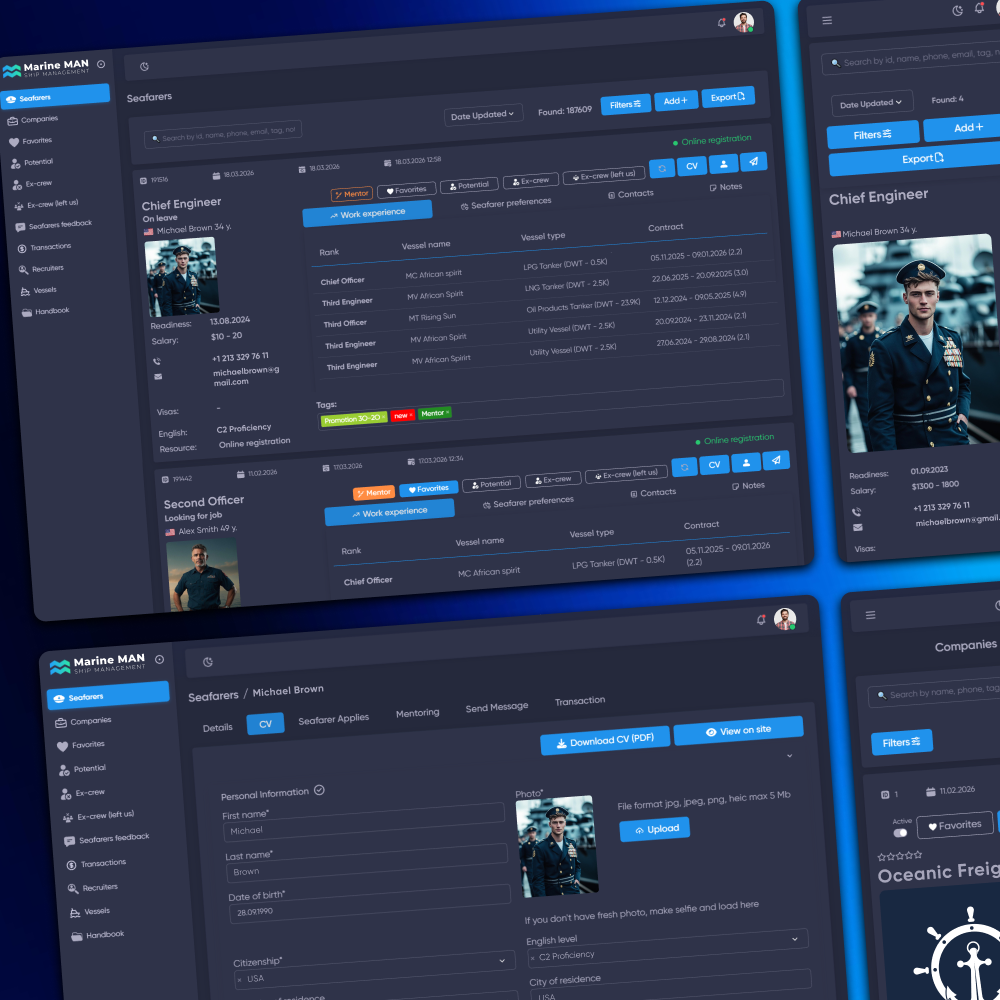Click the refresh icon on the Chief Engineer card
This screenshot has width=1000, height=1000.
click(x=662, y=168)
